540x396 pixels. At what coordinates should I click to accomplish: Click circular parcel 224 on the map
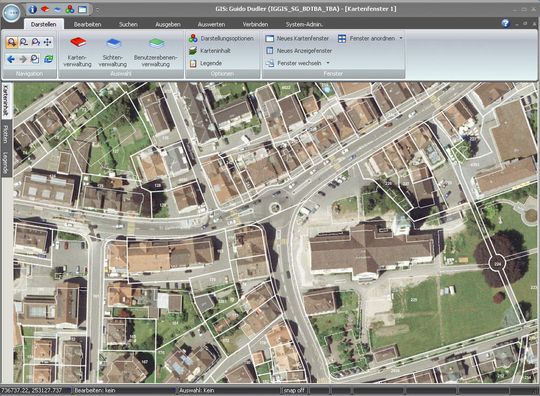[497, 263]
